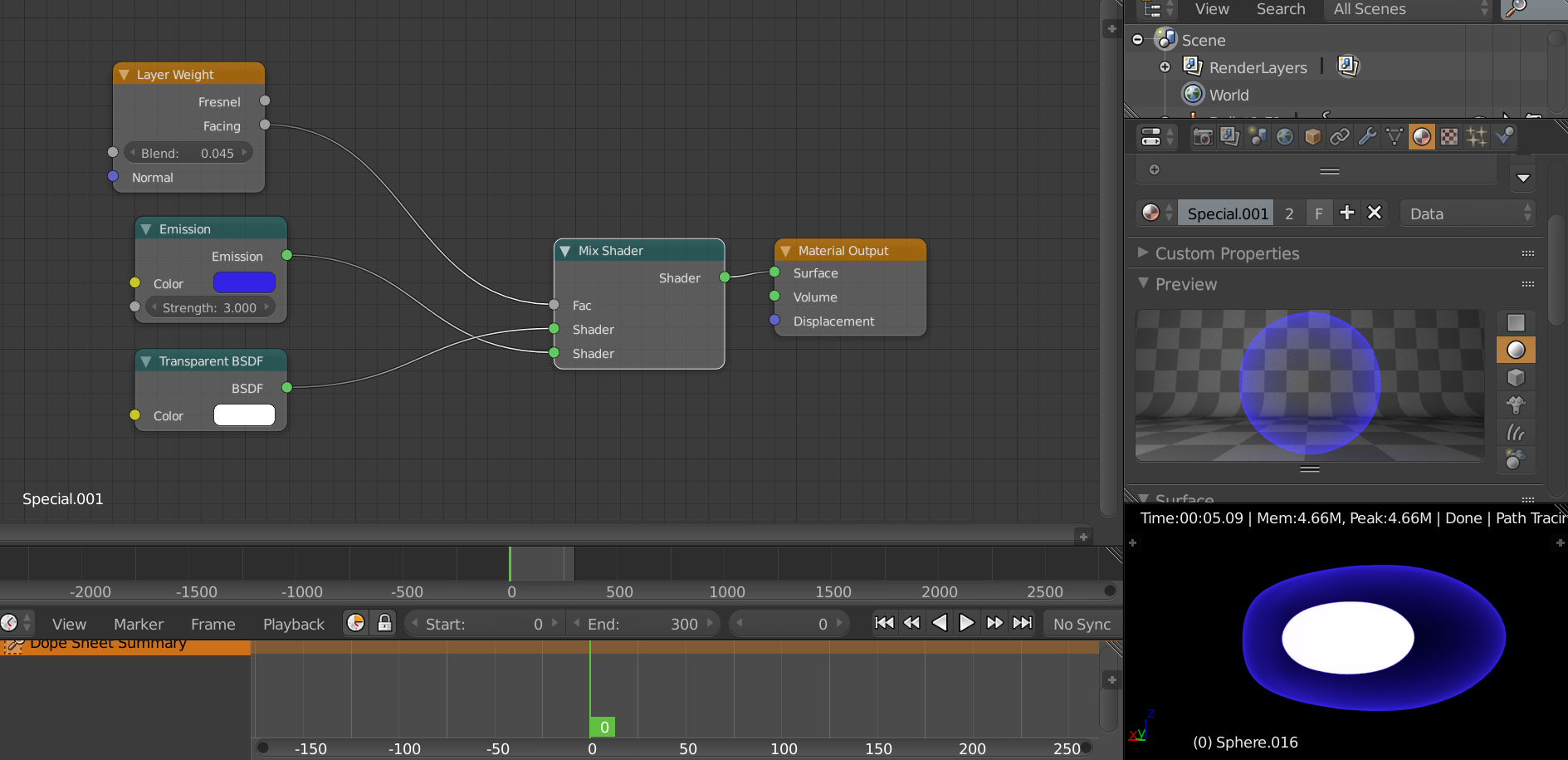The image size is (1568, 760).
Task: Unlink material with X button
Action: coord(1375,213)
